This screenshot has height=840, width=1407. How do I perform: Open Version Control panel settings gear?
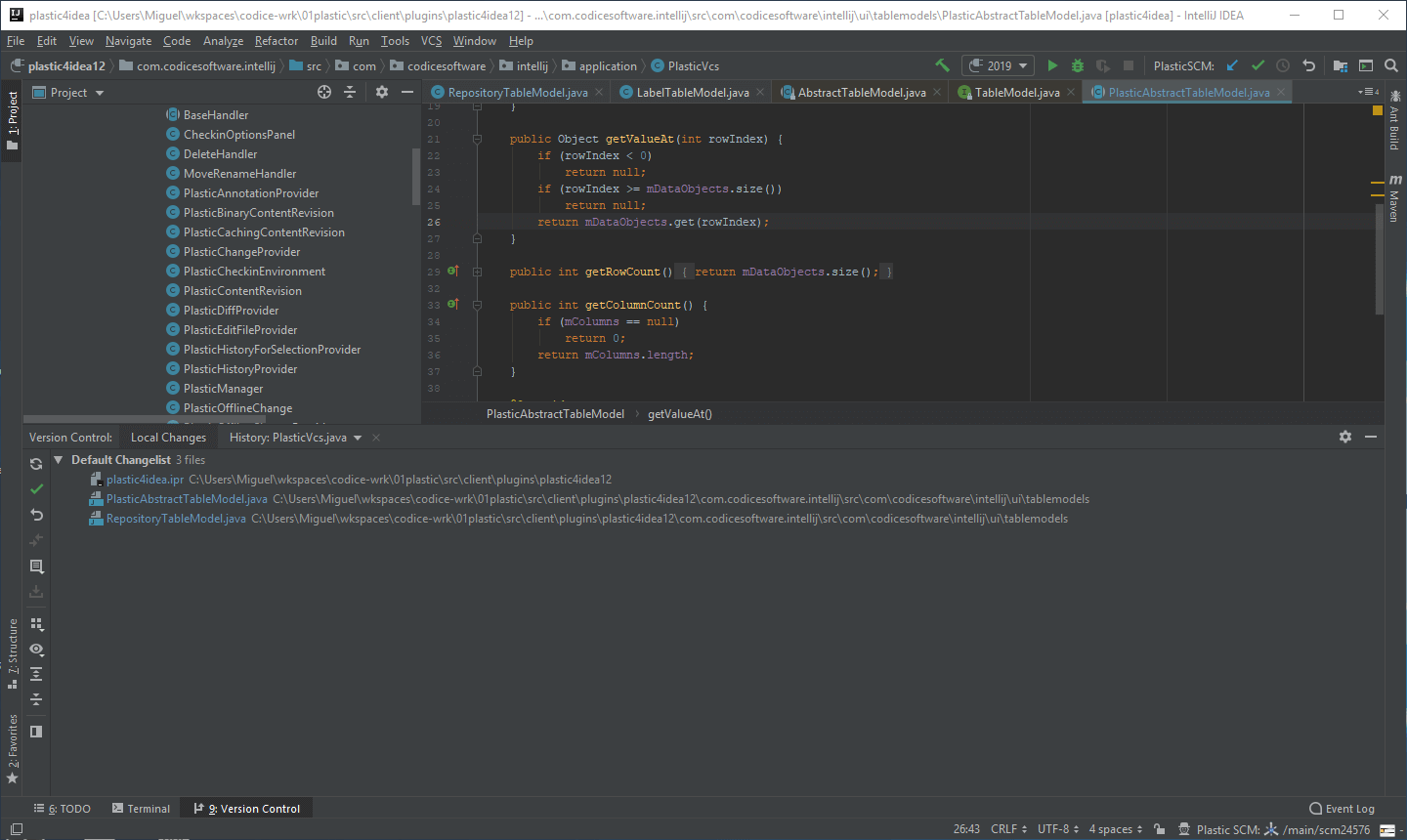pos(1345,437)
